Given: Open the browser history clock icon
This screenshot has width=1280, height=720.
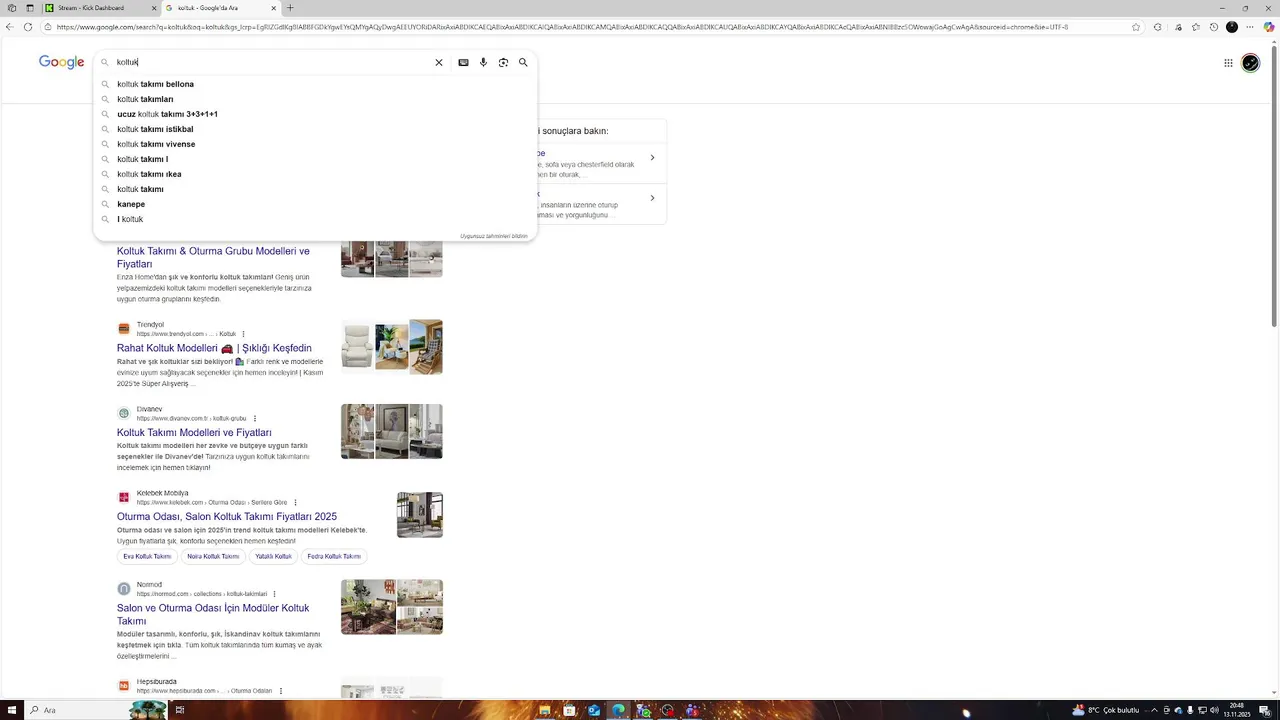Looking at the screenshot, I should (x=1214, y=27).
